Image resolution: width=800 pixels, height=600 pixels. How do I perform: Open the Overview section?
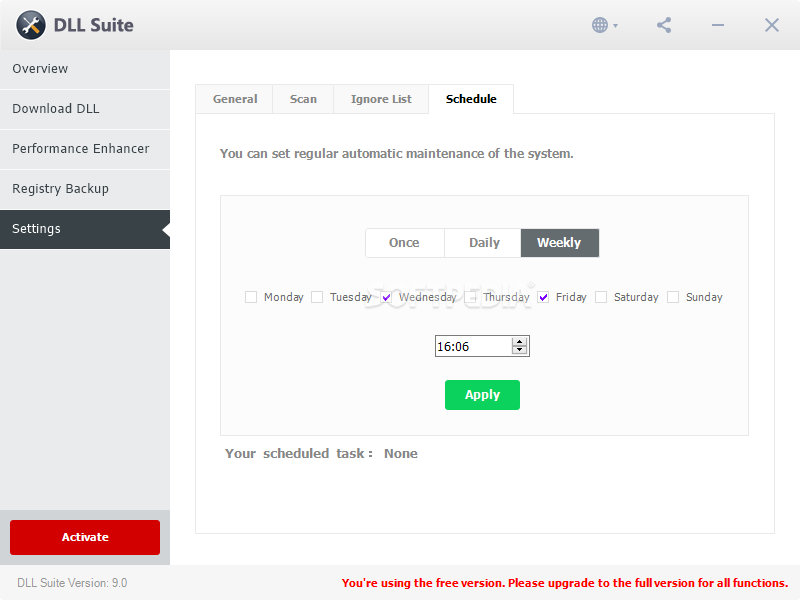[x=85, y=69]
